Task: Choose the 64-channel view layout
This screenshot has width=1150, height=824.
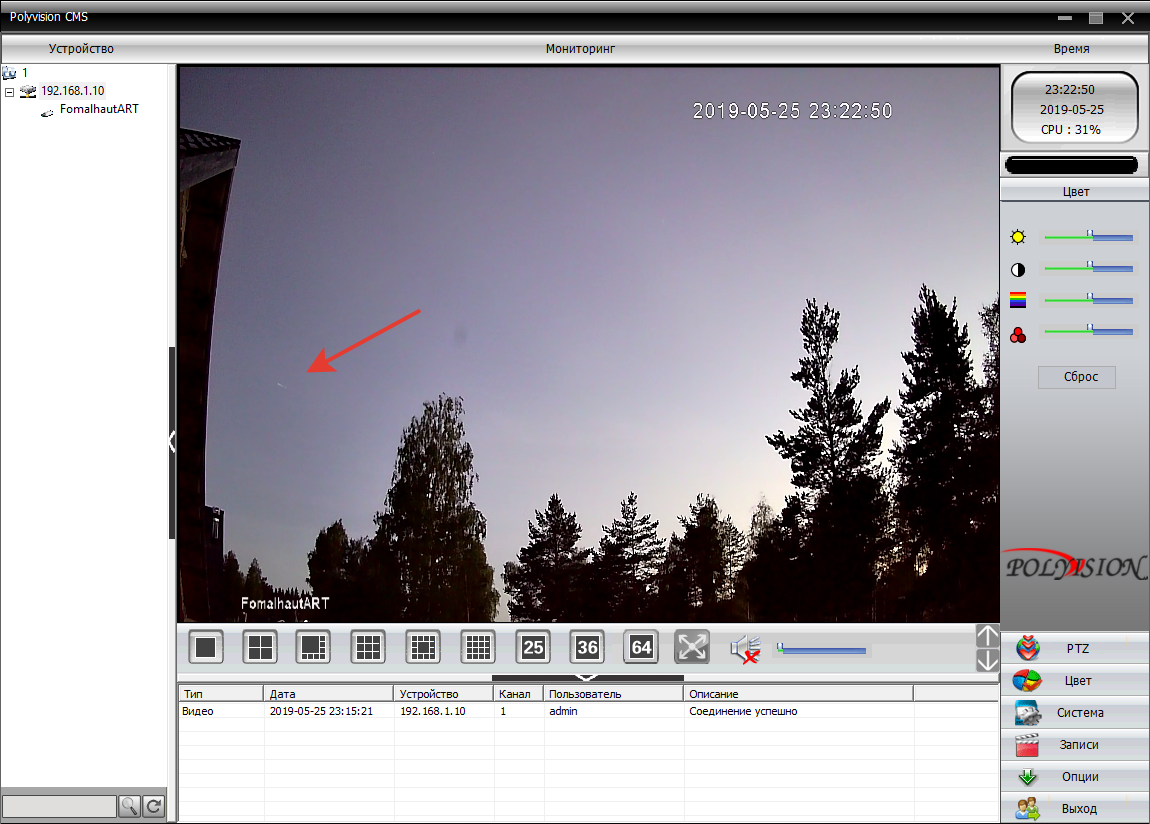Action: pos(641,647)
